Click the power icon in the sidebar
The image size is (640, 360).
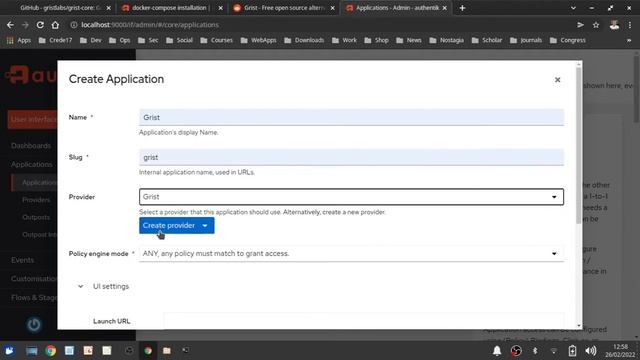(34, 325)
